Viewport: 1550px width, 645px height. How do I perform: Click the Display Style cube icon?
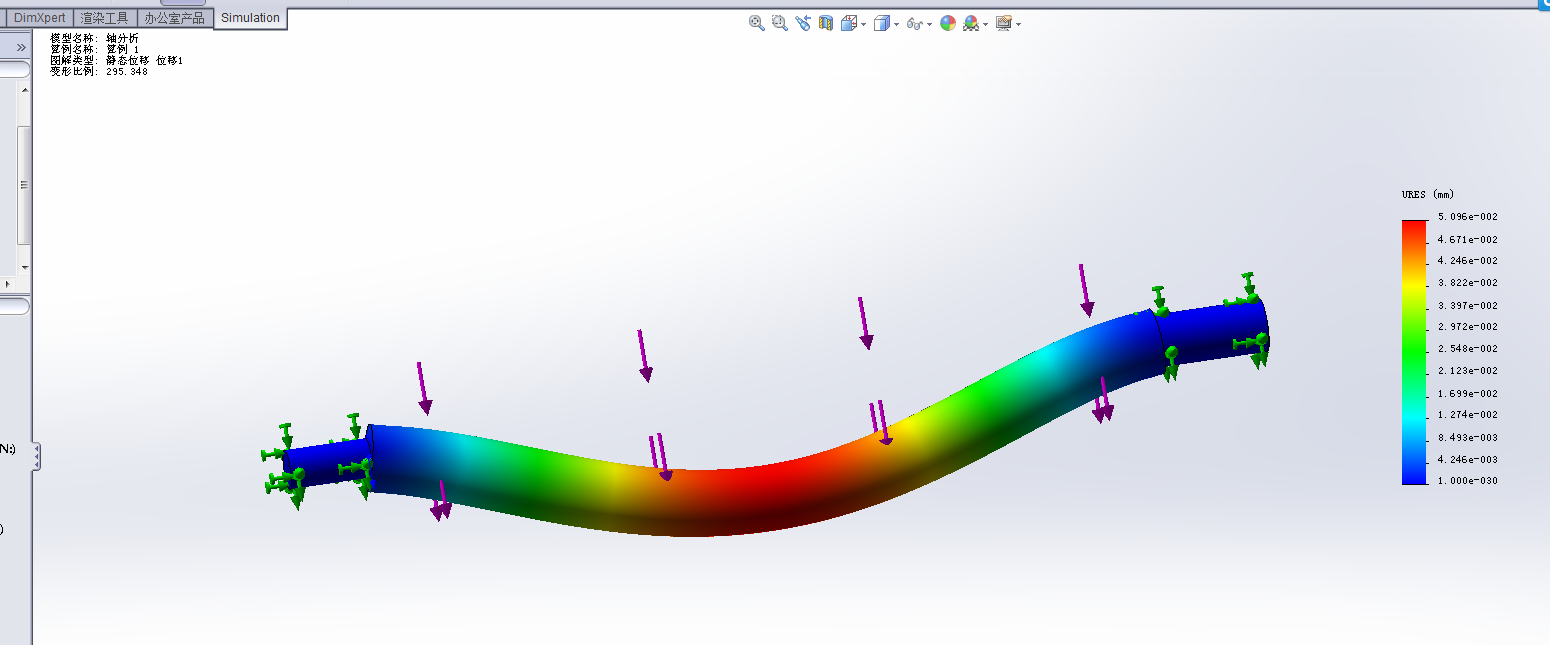pos(881,23)
